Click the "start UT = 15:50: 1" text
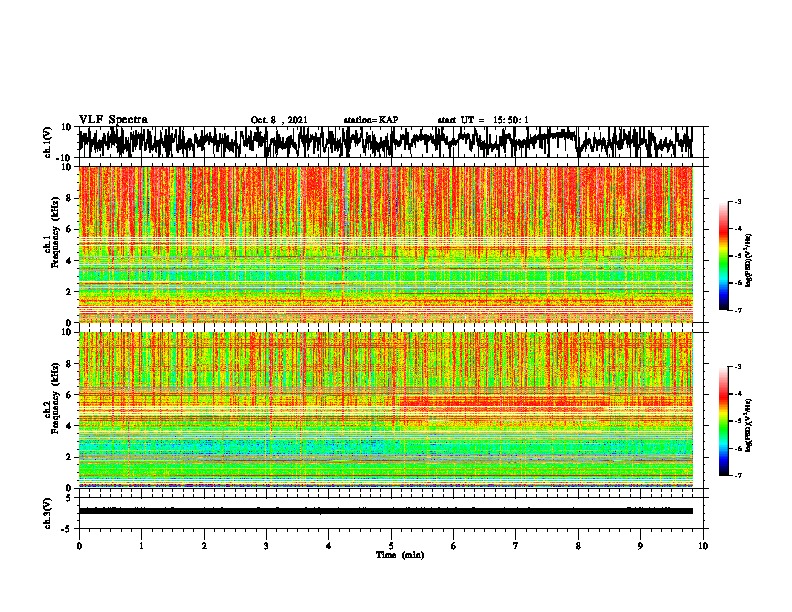Screen dimensions: 792x612 click(483, 120)
